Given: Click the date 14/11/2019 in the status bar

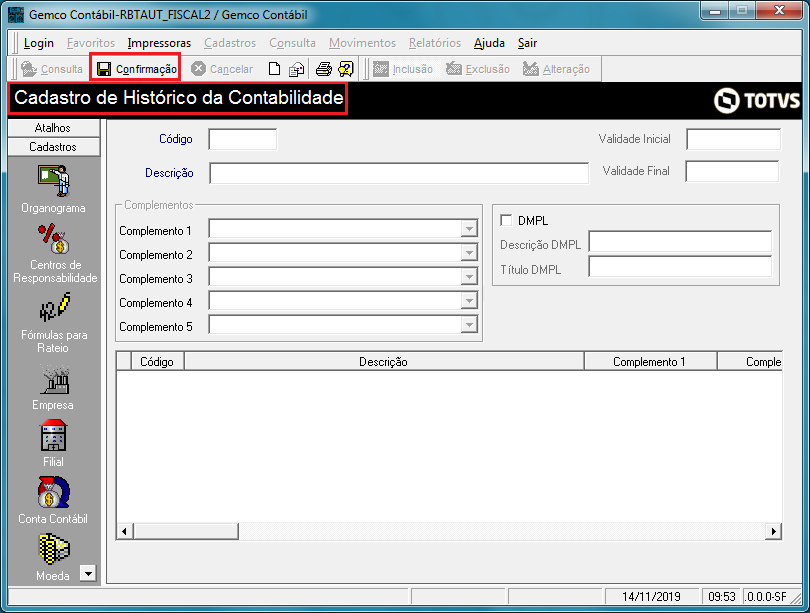Looking at the screenshot, I should pyautogui.click(x=651, y=596).
